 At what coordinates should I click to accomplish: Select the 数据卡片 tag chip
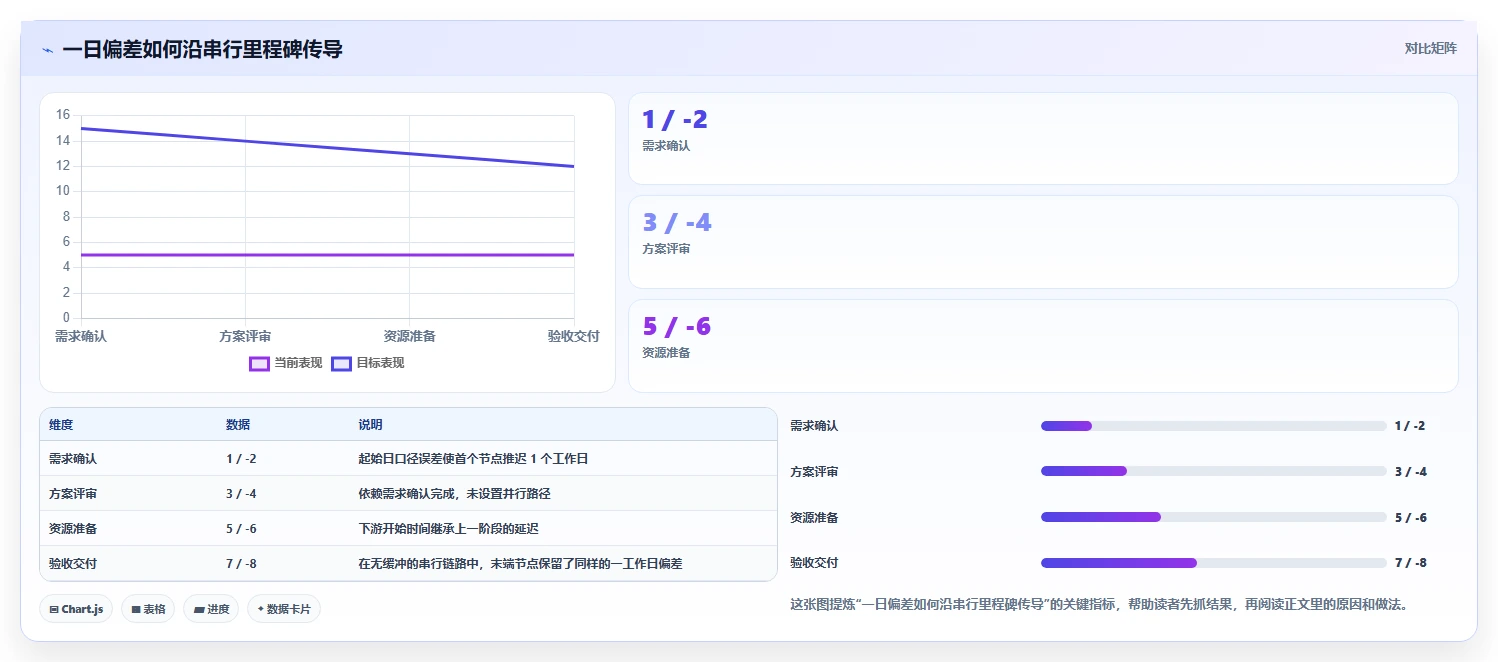(284, 609)
